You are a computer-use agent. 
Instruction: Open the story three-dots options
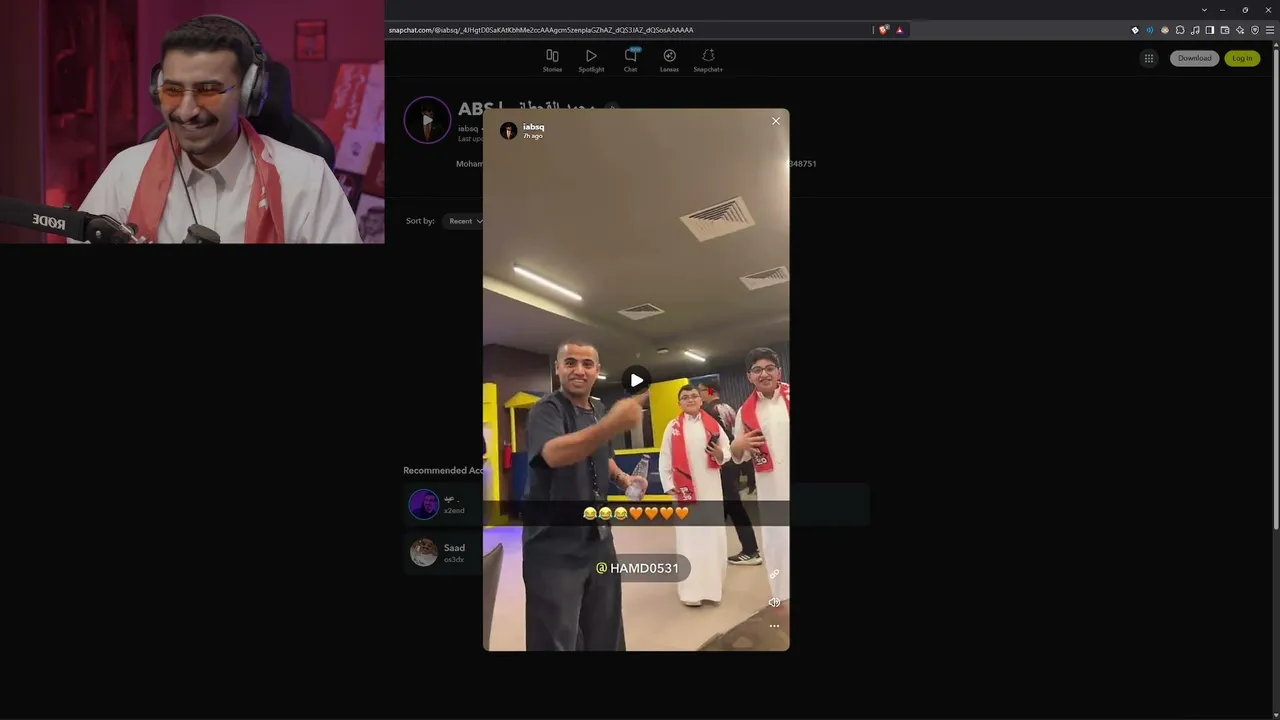tap(774, 626)
